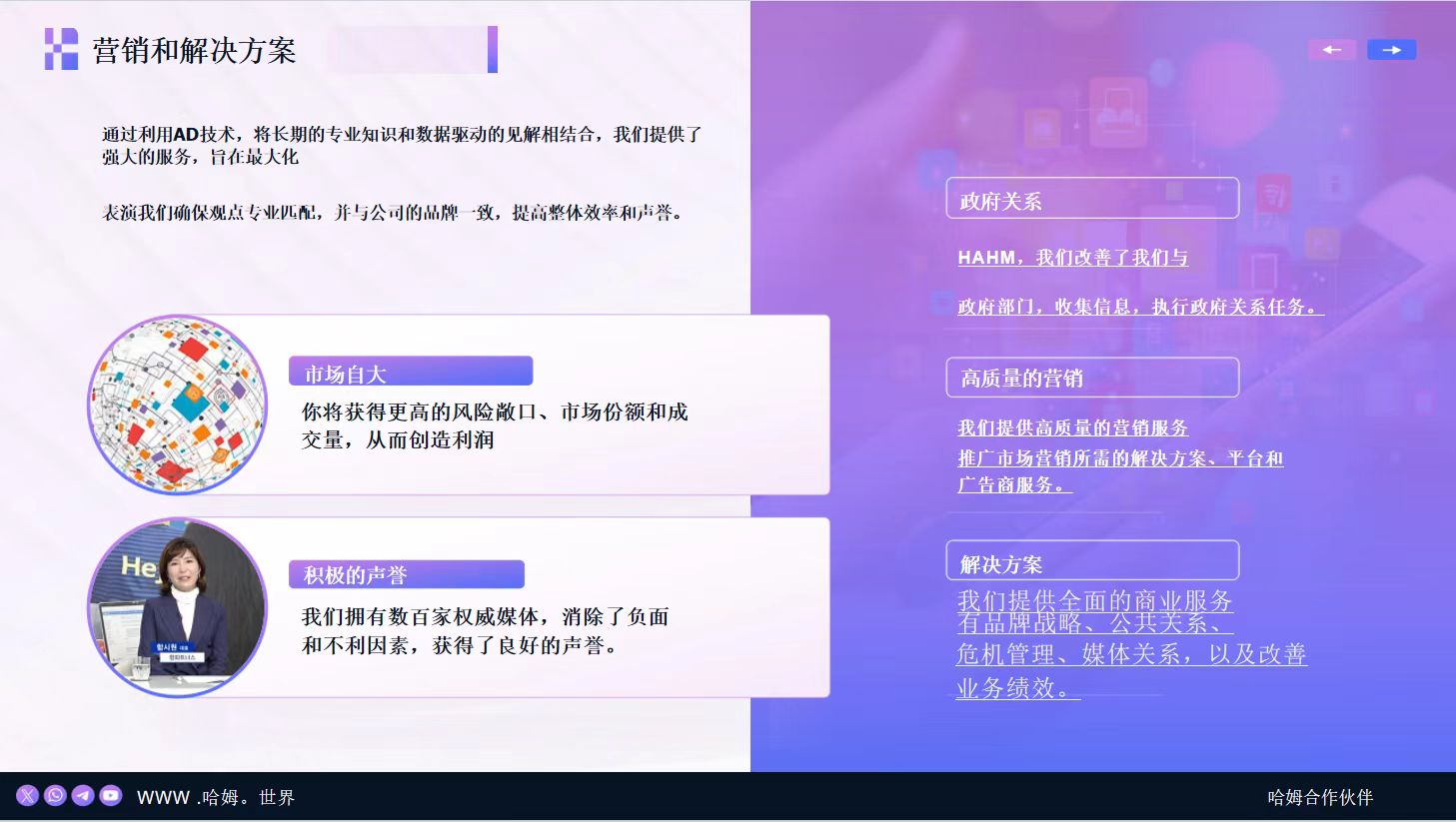
Task: Open link 我们提供高质量的营销服务
Action: coord(1072,427)
